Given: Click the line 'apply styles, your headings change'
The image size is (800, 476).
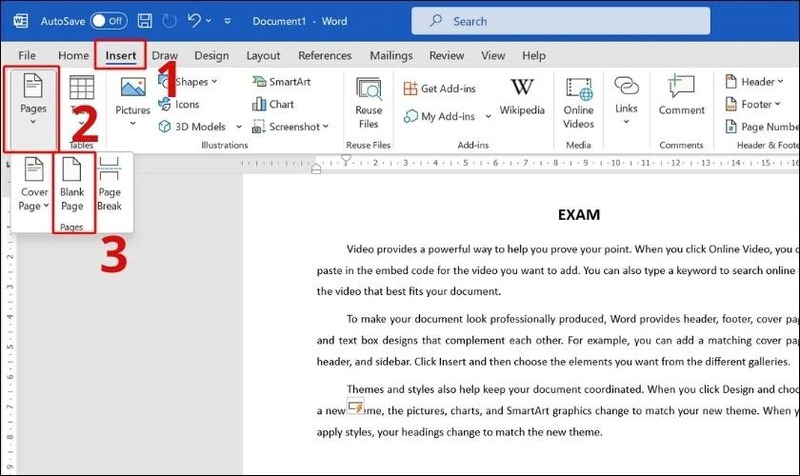Looking at the screenshot, I should (x=459, y=432).
